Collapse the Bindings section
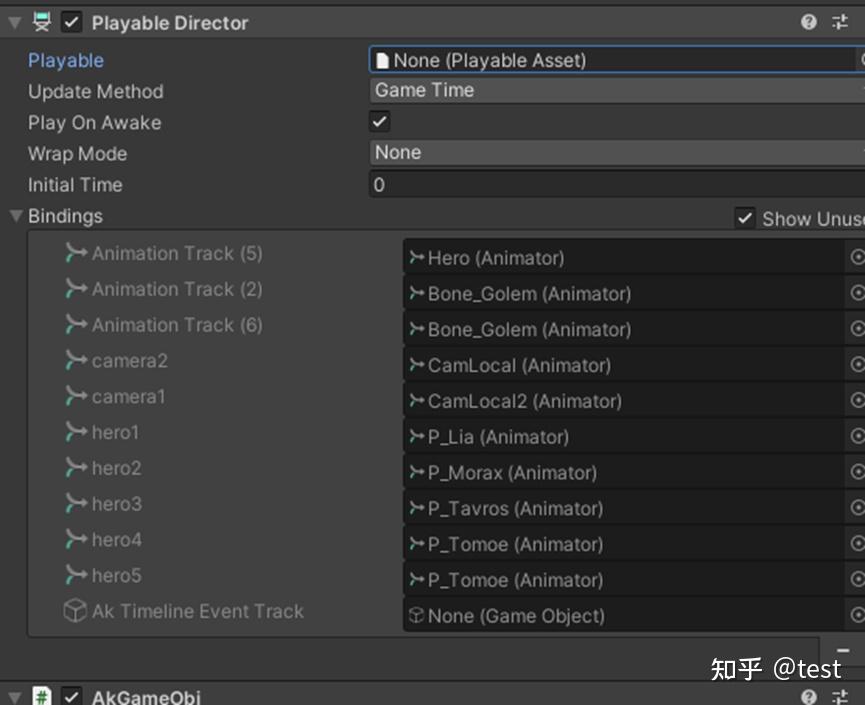The image size is (865, 705). (x=14, y=216)
